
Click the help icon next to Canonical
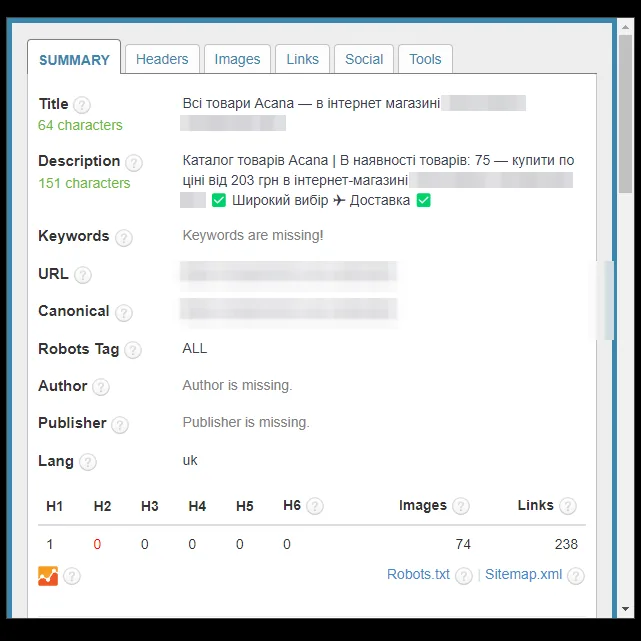[123, 313]
